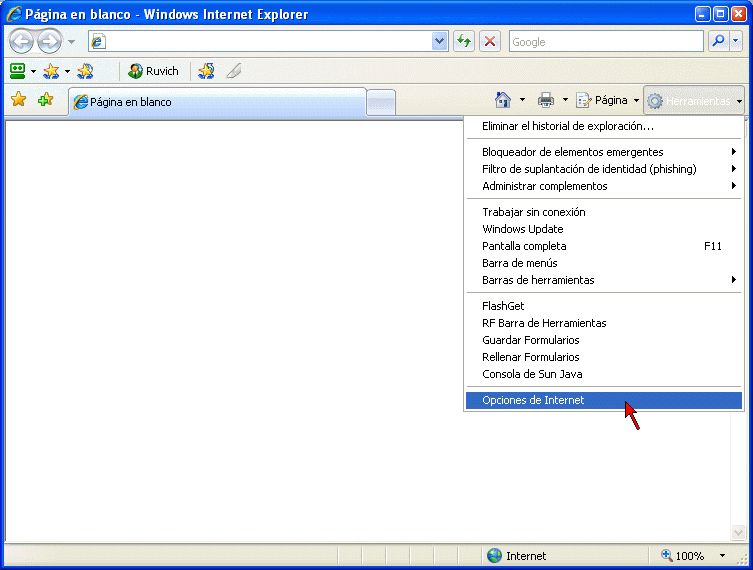The image size is (753, 570).
Task: Expand Administrar complementos submenu
Action: (x=604, y=186)
